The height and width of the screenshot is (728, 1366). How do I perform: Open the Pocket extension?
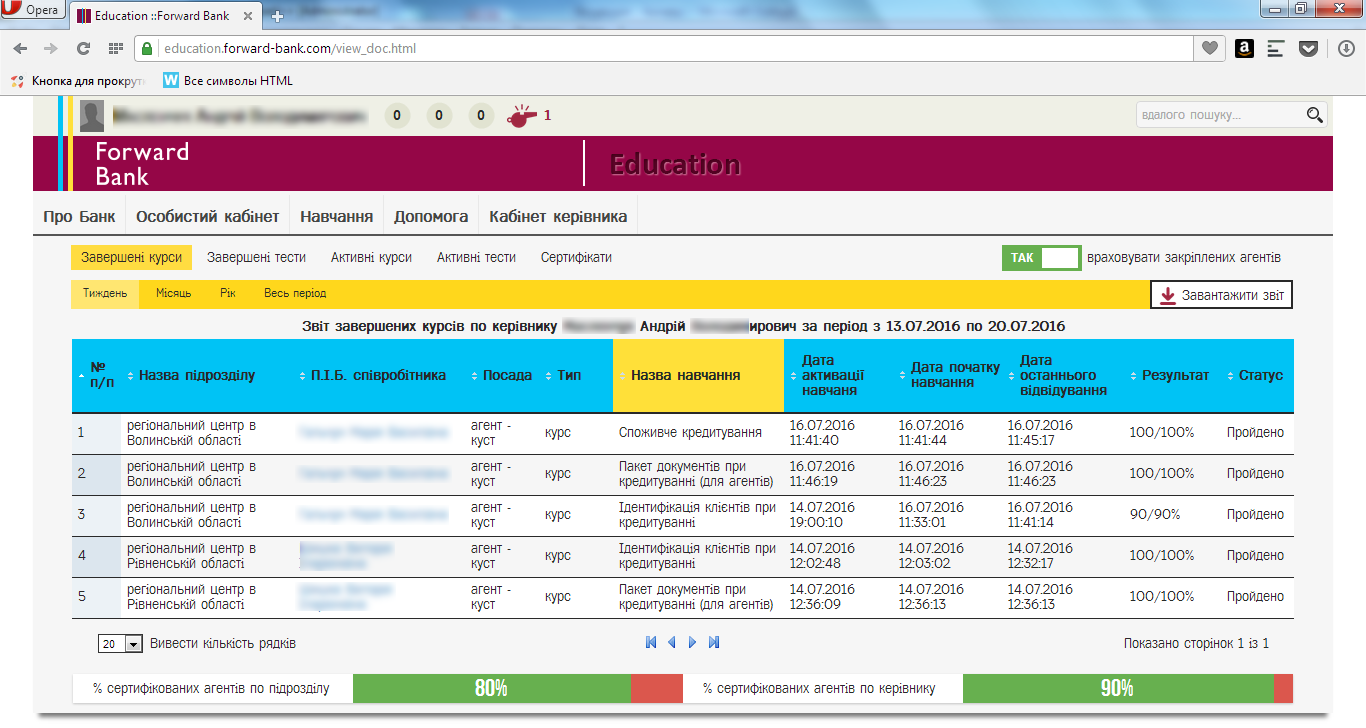click(x=1308, y=48)
